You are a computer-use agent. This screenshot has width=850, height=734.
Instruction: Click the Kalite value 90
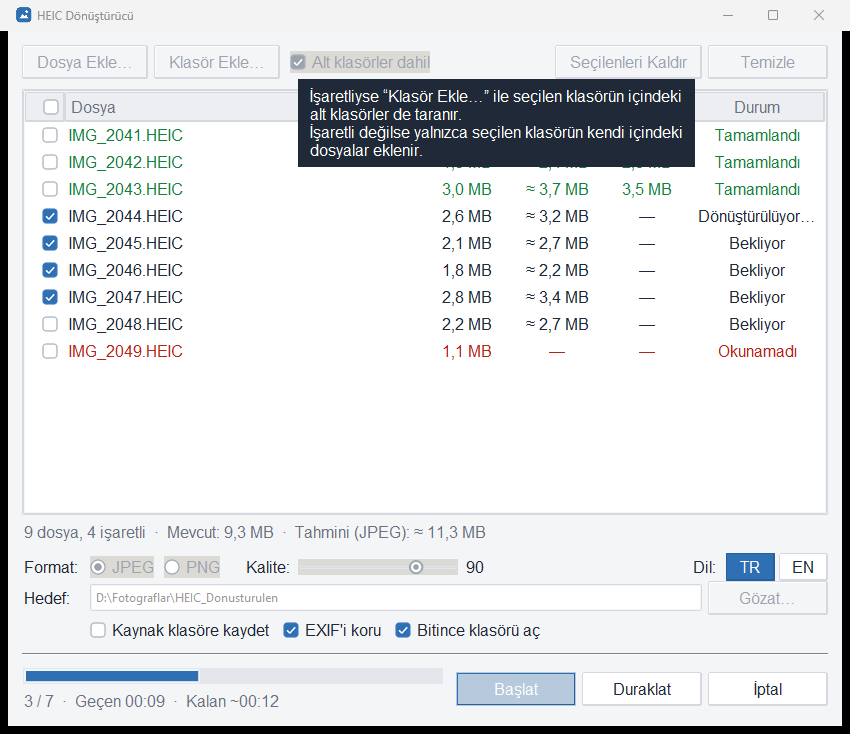click(x=475, y=567)
